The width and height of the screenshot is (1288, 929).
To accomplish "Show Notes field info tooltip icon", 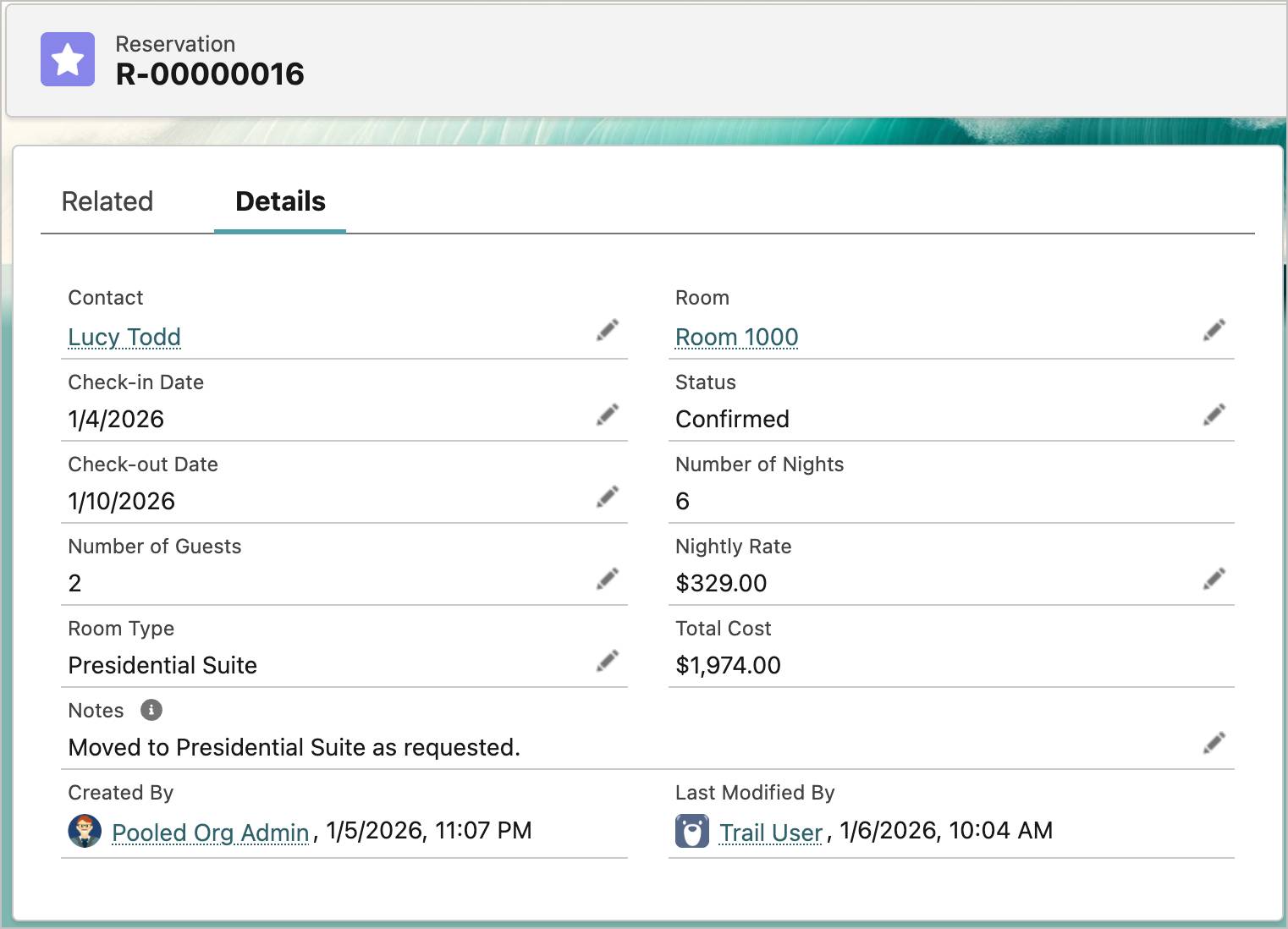I will point(151,710).
